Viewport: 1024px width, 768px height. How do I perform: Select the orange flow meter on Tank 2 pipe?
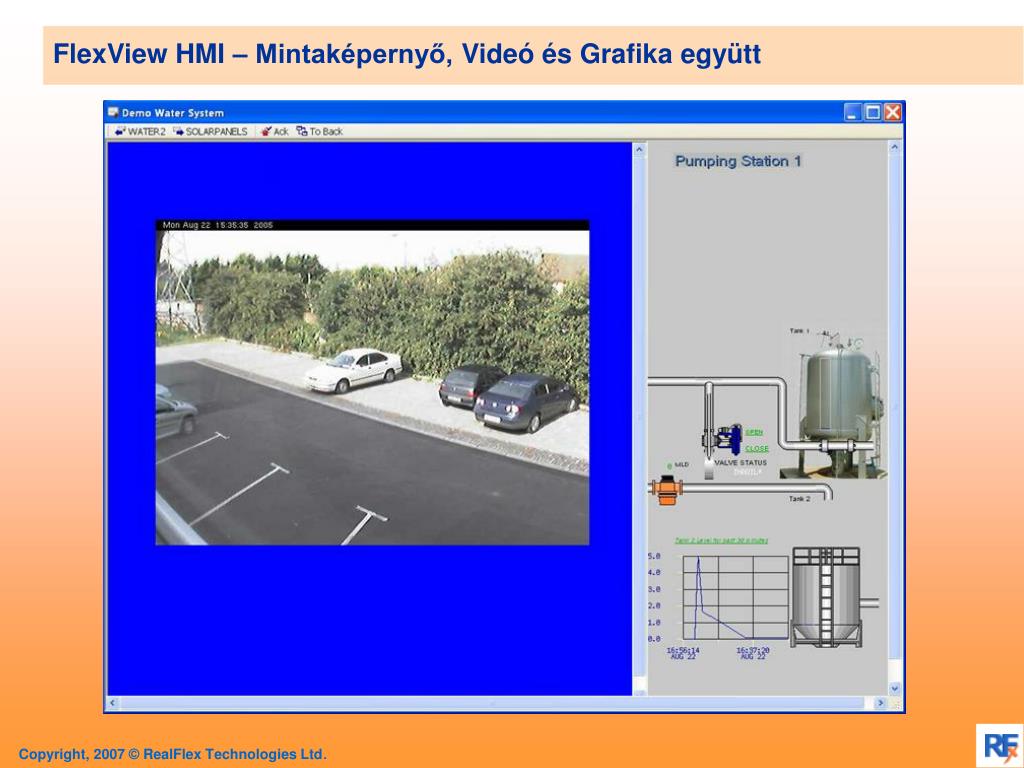[666, 489]
